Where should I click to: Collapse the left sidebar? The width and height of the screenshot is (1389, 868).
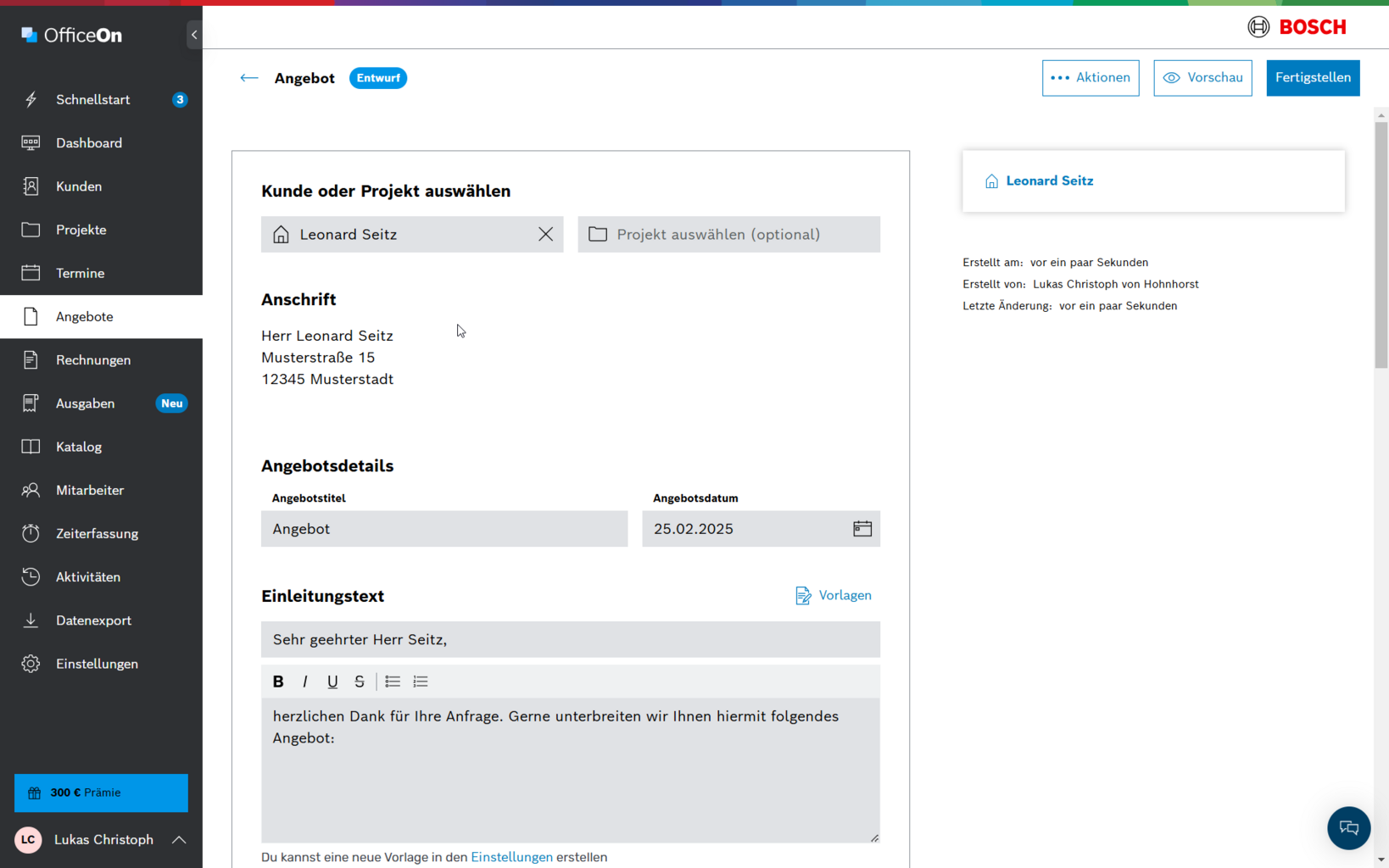coord(194,35)
